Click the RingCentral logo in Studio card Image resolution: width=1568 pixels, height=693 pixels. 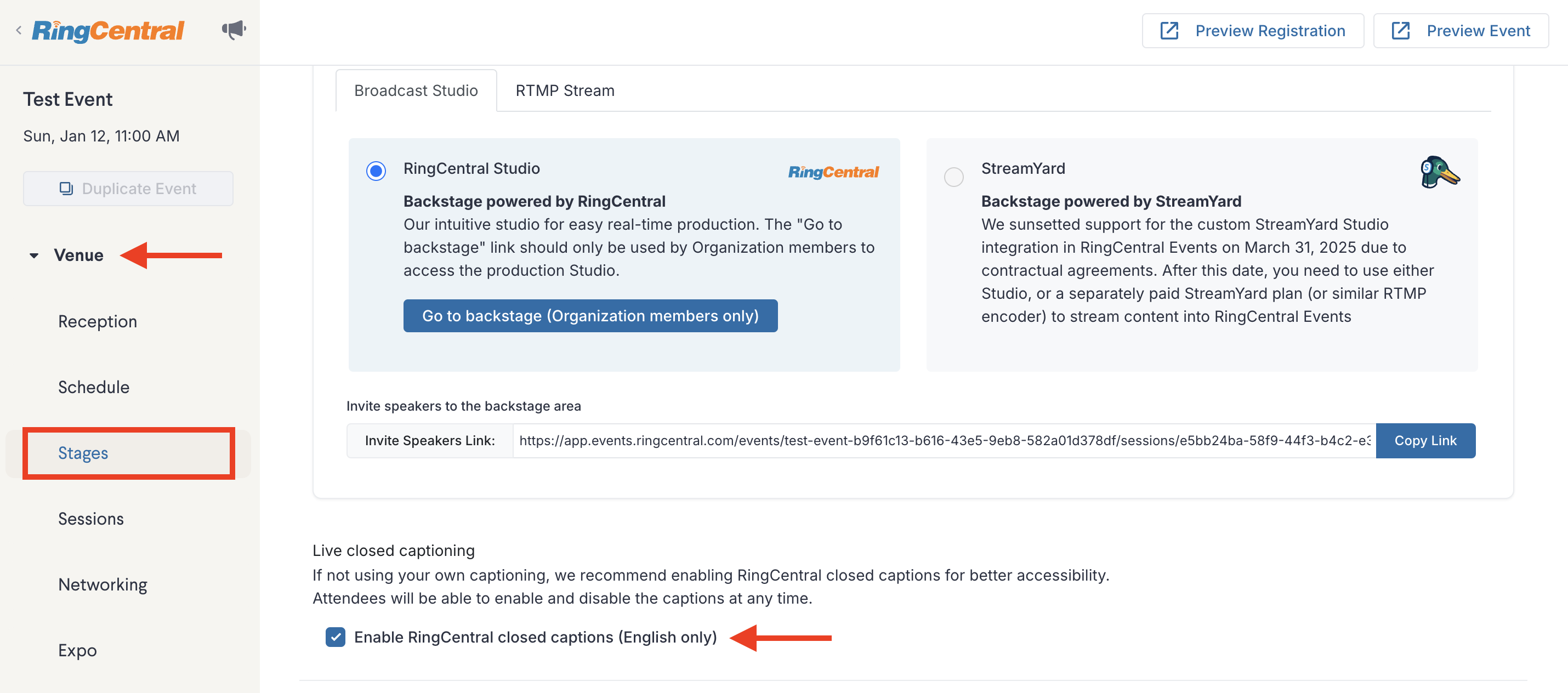click(833, 172)
